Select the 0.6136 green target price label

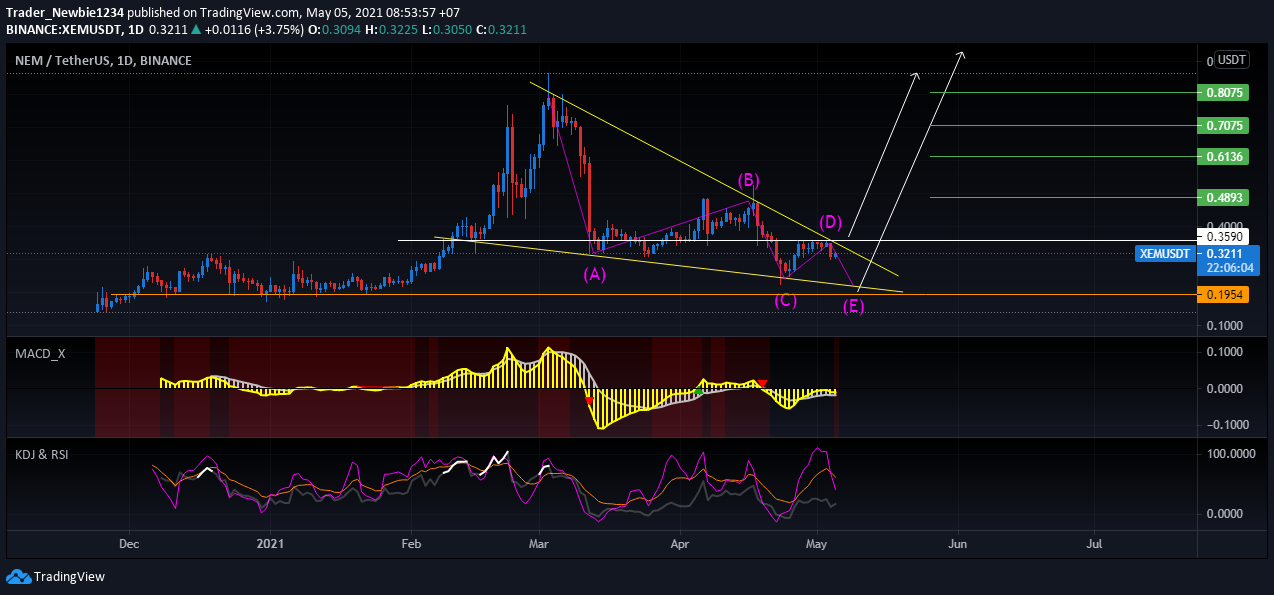pos(1224,157)
